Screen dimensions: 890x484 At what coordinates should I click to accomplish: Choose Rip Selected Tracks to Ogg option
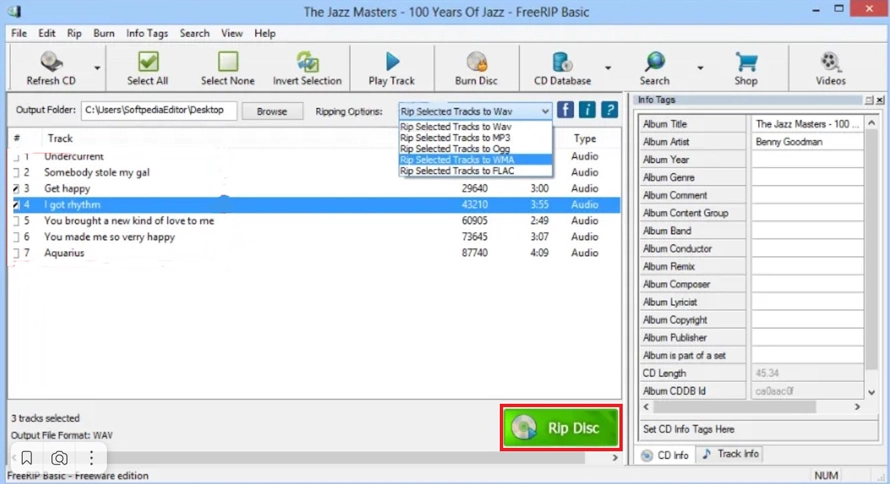click(476, 149)
